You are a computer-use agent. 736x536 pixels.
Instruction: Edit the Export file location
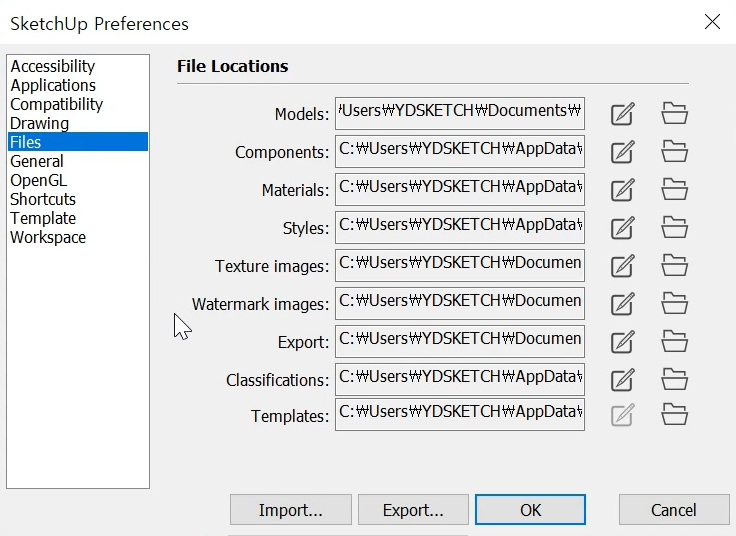(x=622, y=342)
